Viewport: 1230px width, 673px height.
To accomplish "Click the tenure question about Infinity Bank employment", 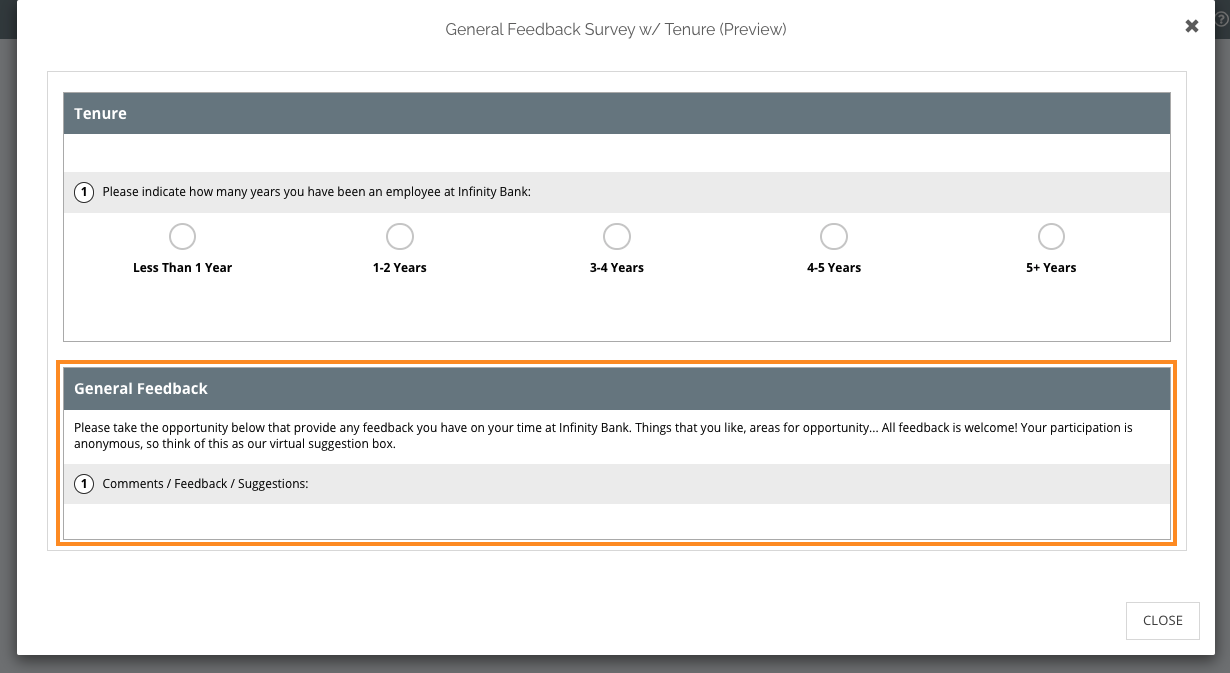I will pyautogui.click(x=316, y=192).
